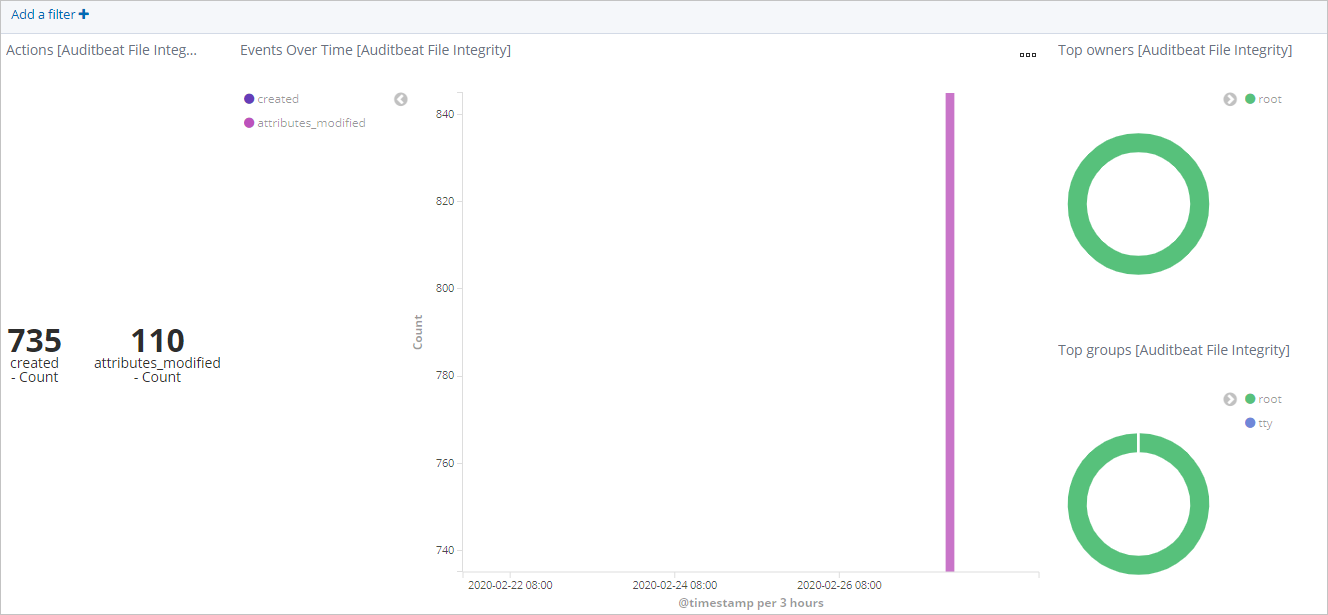Screen dimensions: 1328x615
Task: Collapse the Events Over Time legend with its chevron
Action: coord(400,98)
